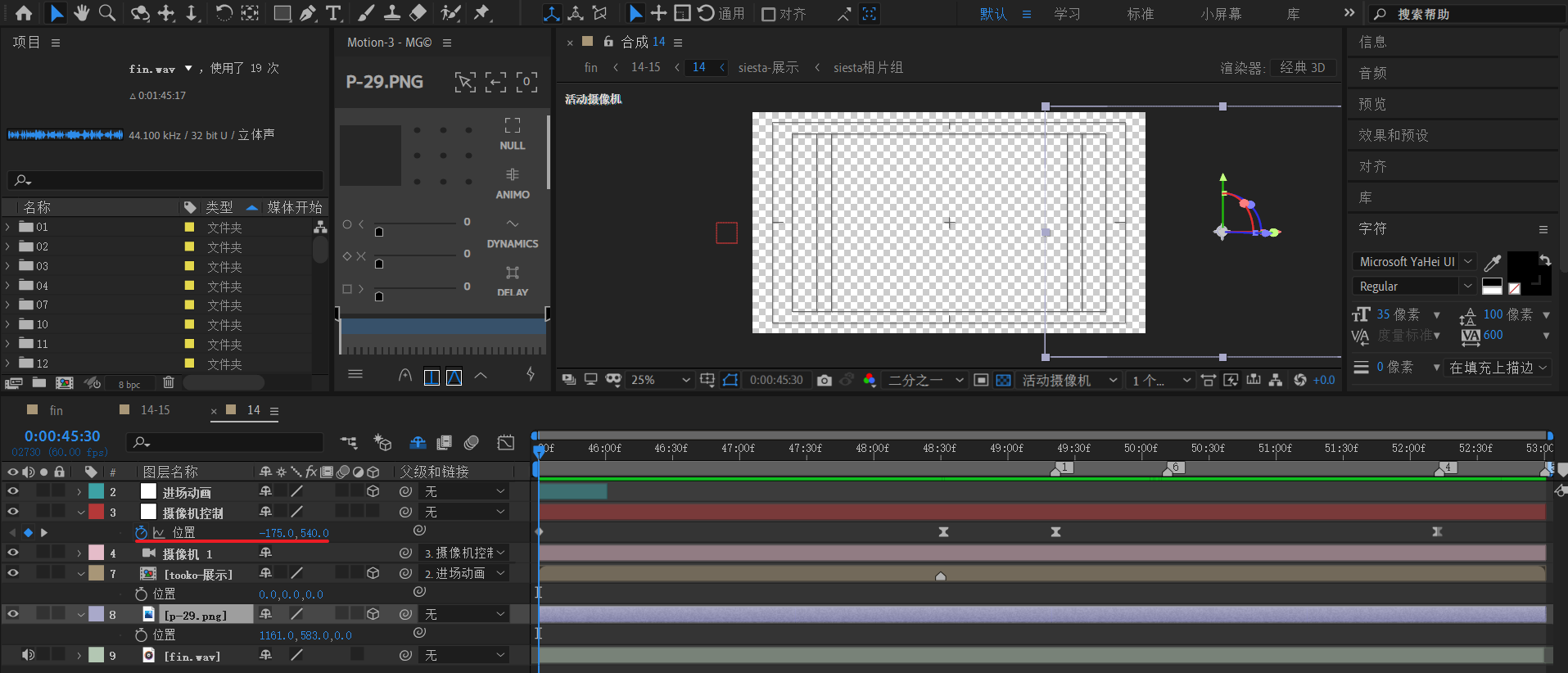Screen dimensions: 1568x673
Task: Expand folder 01 in project panel
Action: pyautogui.click(x=8, y=227)
